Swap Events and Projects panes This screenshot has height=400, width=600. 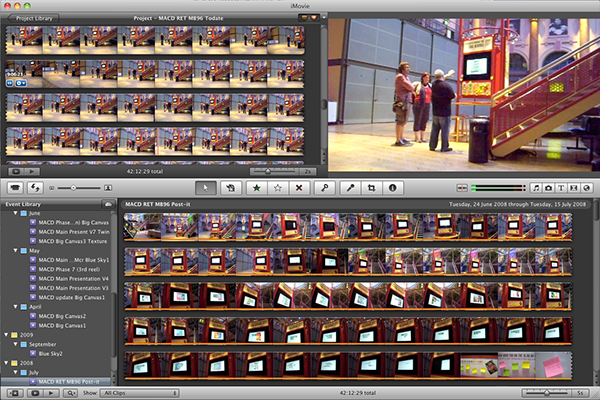35,188
